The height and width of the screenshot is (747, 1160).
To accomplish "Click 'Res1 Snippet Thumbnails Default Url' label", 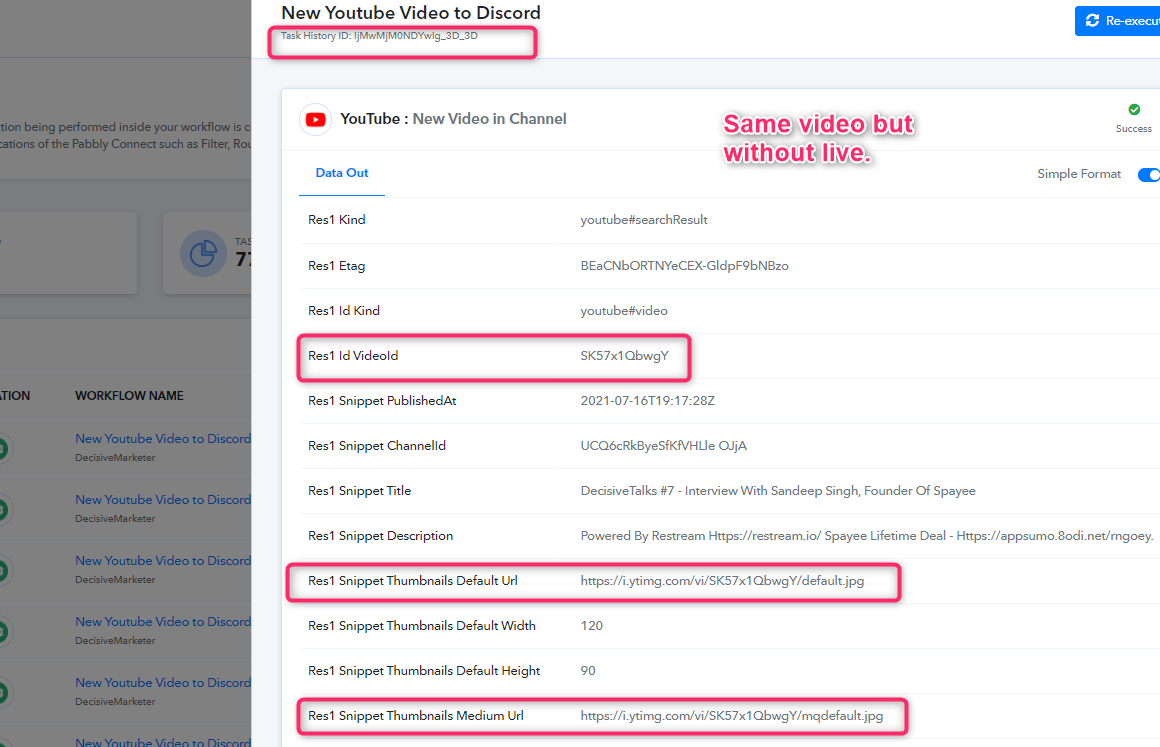I will point(413,581).
